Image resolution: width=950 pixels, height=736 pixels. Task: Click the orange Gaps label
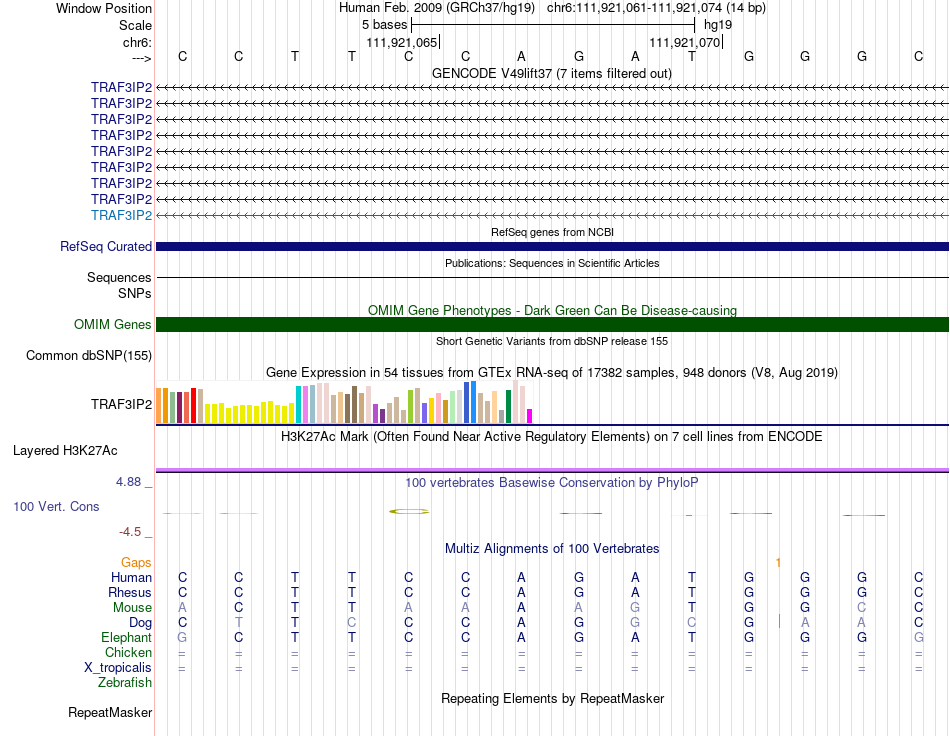coord(136,563)
